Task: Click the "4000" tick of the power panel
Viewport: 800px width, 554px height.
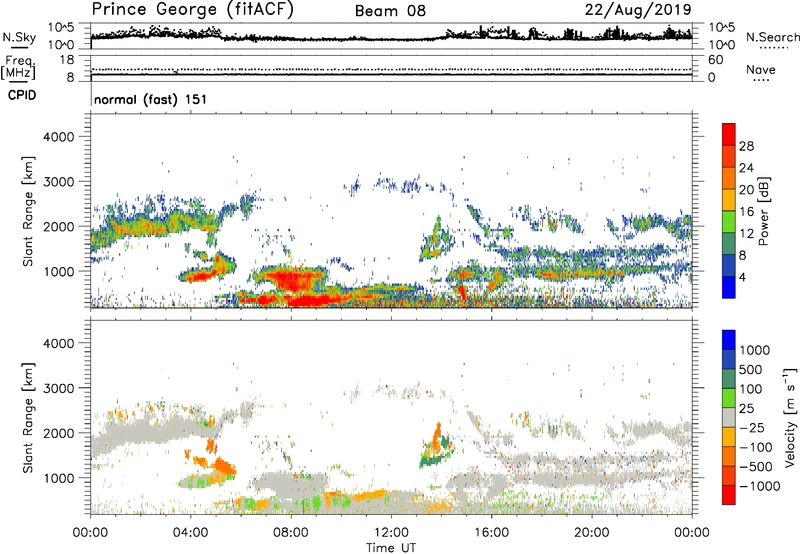Action: pyautogui.click(x=58, y=137)
